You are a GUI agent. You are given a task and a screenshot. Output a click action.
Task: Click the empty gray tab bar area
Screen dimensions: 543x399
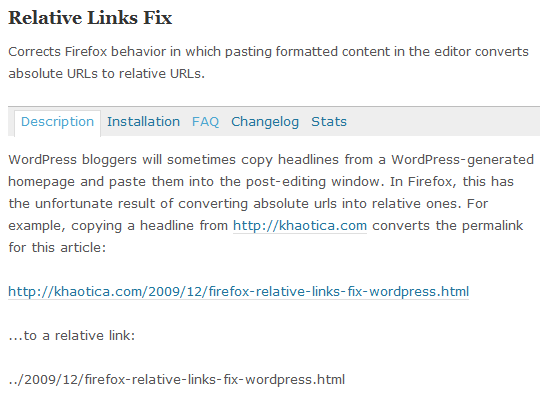coord(443,122)
